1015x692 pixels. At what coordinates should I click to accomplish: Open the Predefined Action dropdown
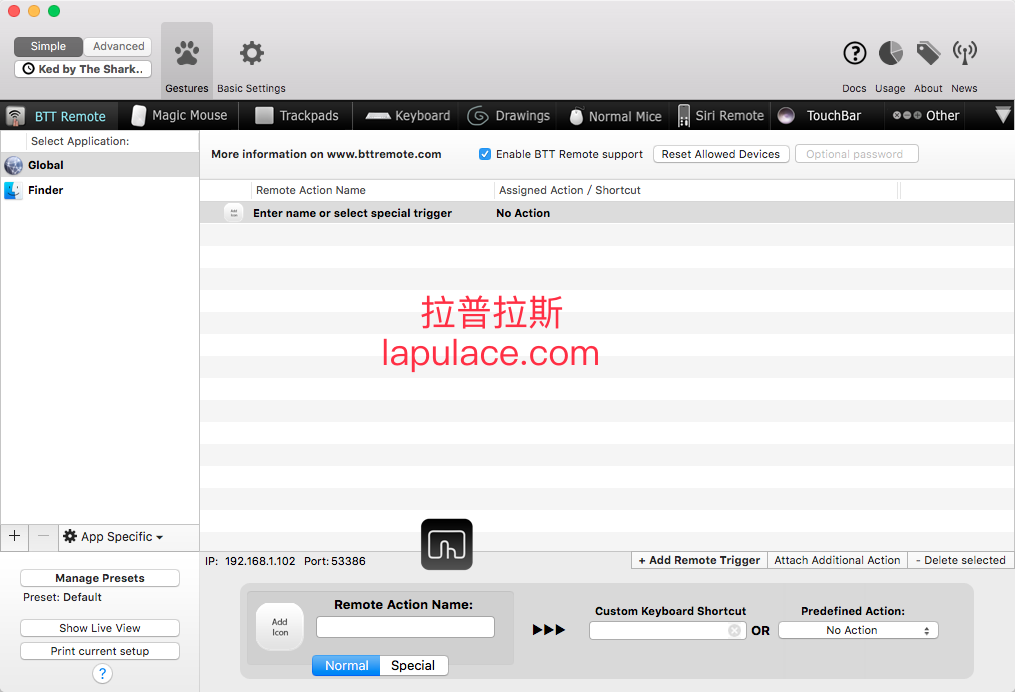[x=858, y=631]
